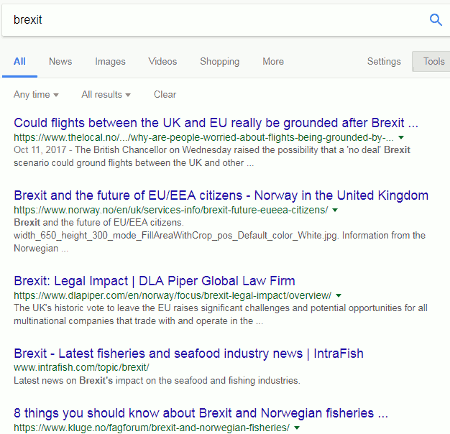Click the blue magnifying glass search icon
This screenshot has height=434, width=450.
[436, 20]
